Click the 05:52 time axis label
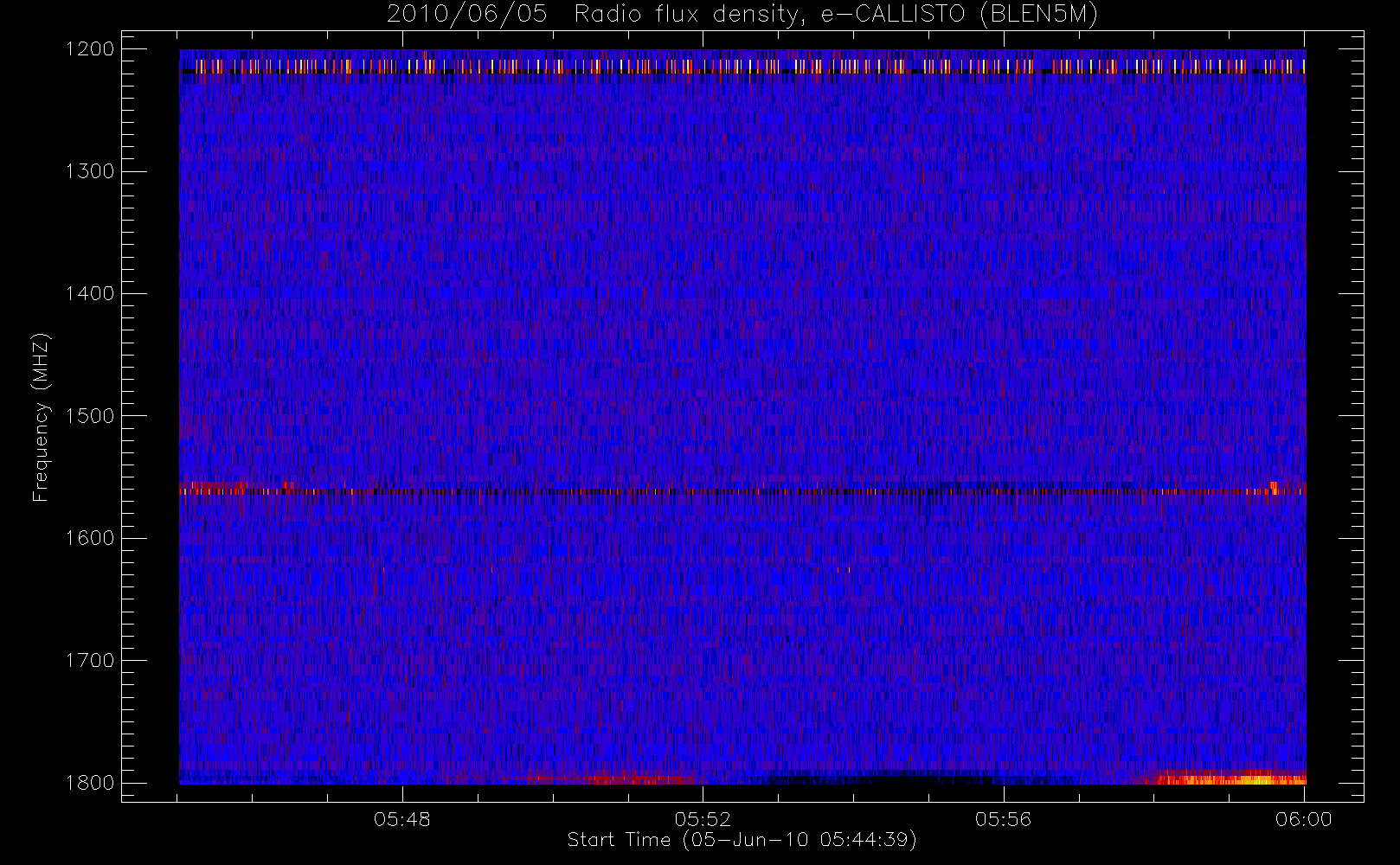The width and height of the screenshot is (1400, 865). click(703, 819)
